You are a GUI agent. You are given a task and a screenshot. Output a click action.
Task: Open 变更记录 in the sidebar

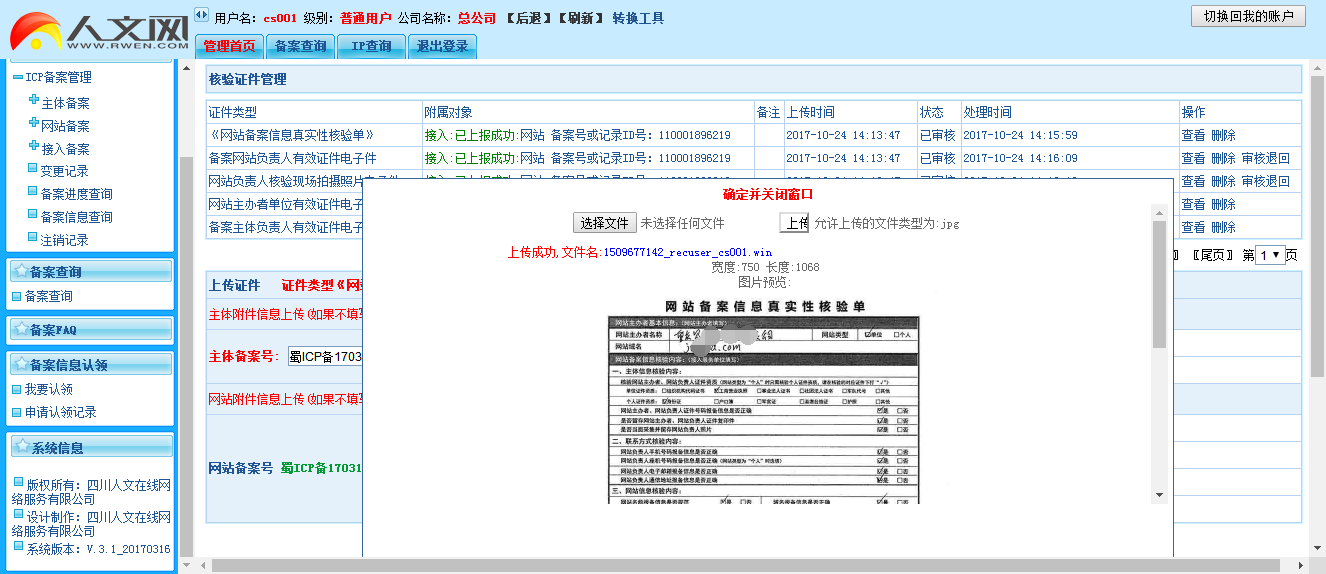64,171
